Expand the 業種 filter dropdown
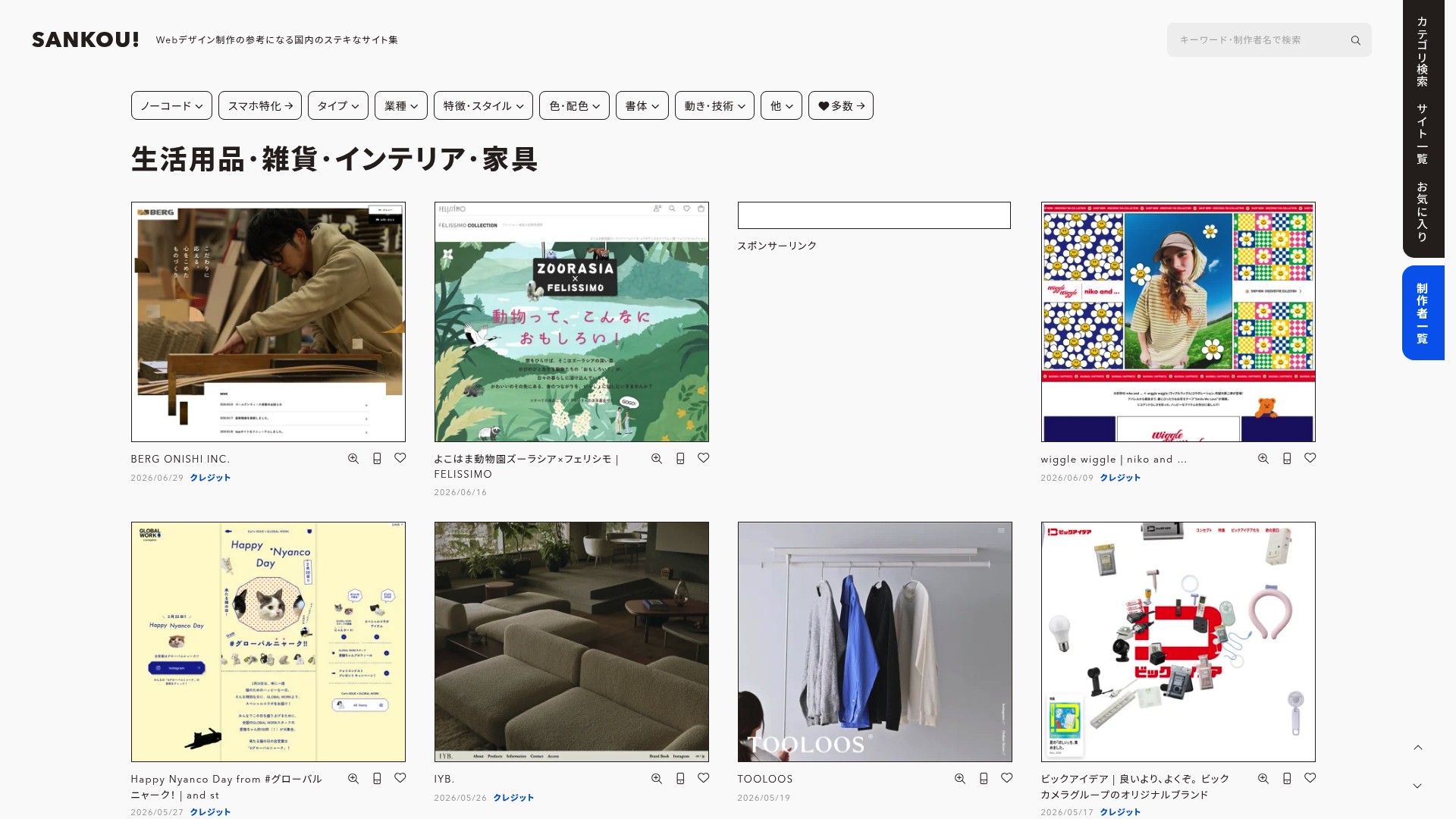Viewport: 1456px width, 819px height. pos(401,105)
